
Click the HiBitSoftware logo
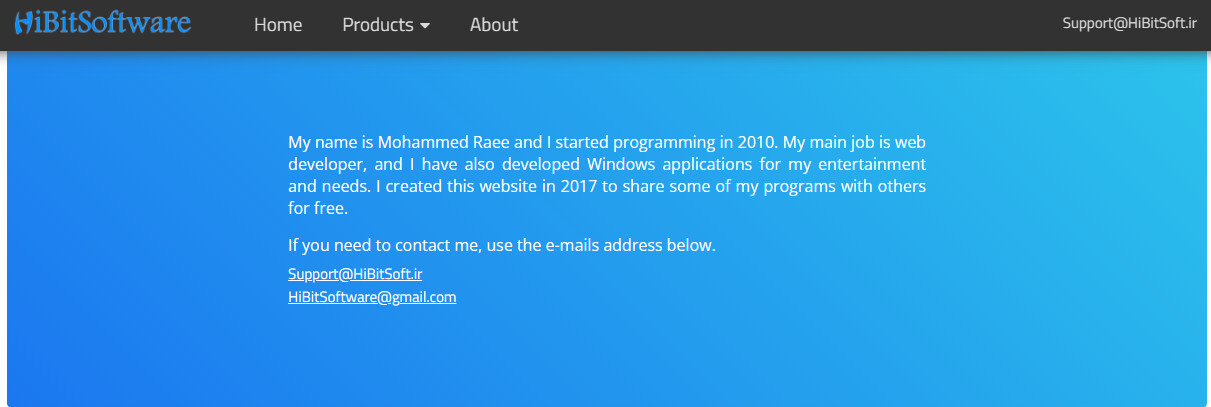(x=103, y=22)
